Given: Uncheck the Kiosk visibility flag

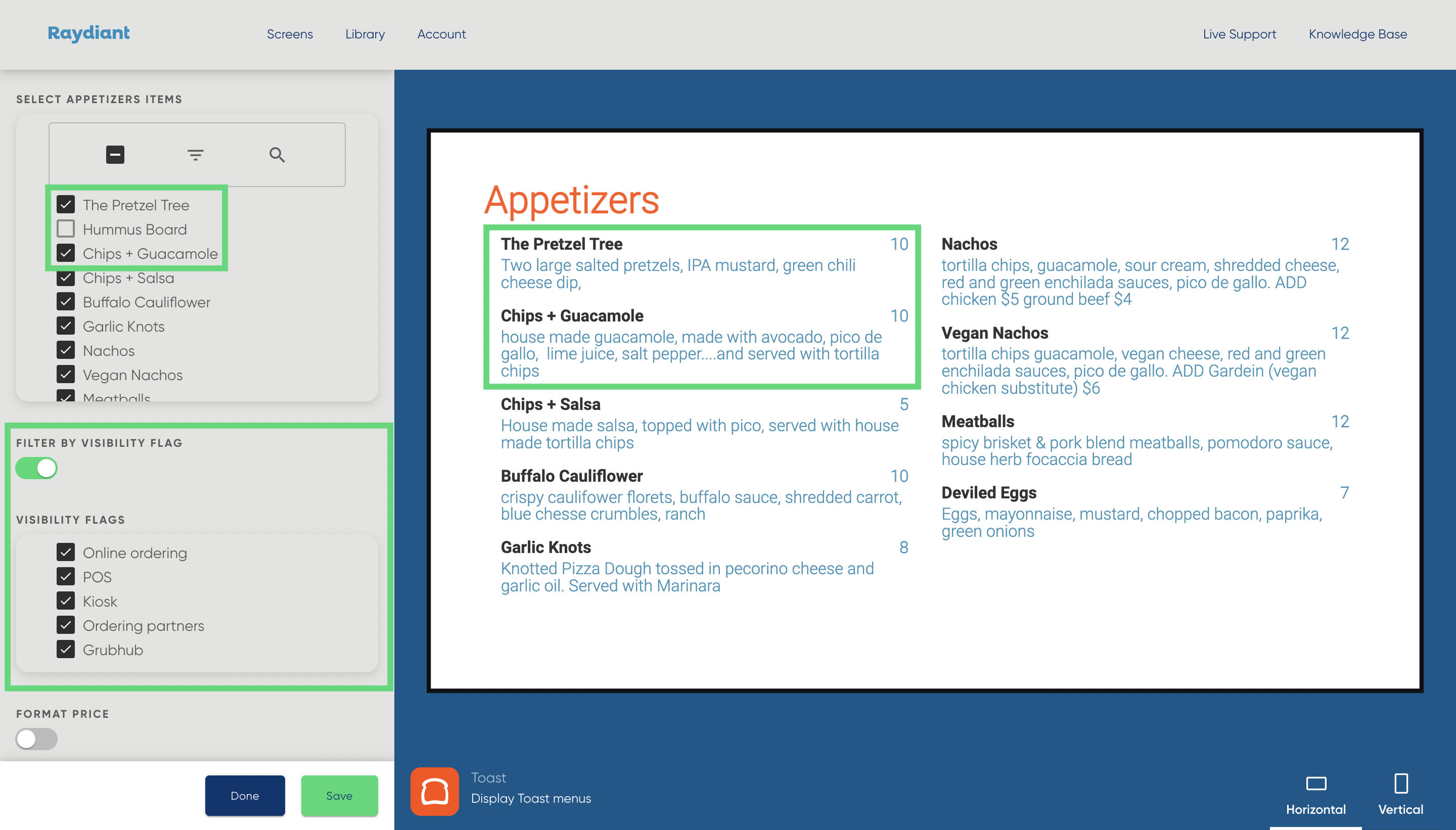Looking at the screenshot, I should click(x=66, y=601).
